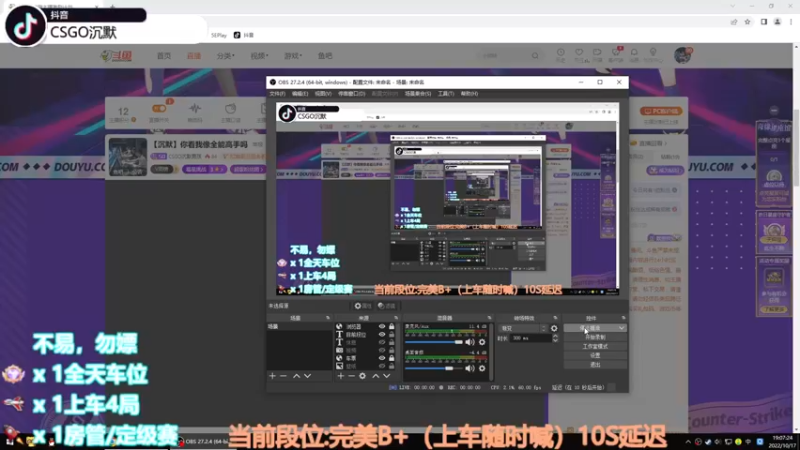Bookmark page with browser star icon
The height and width of the screenshot is (450, 800).
[747, 22]
